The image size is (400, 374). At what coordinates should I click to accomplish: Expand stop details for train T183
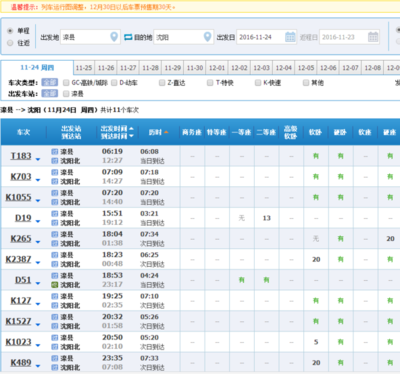pos(38,160)
